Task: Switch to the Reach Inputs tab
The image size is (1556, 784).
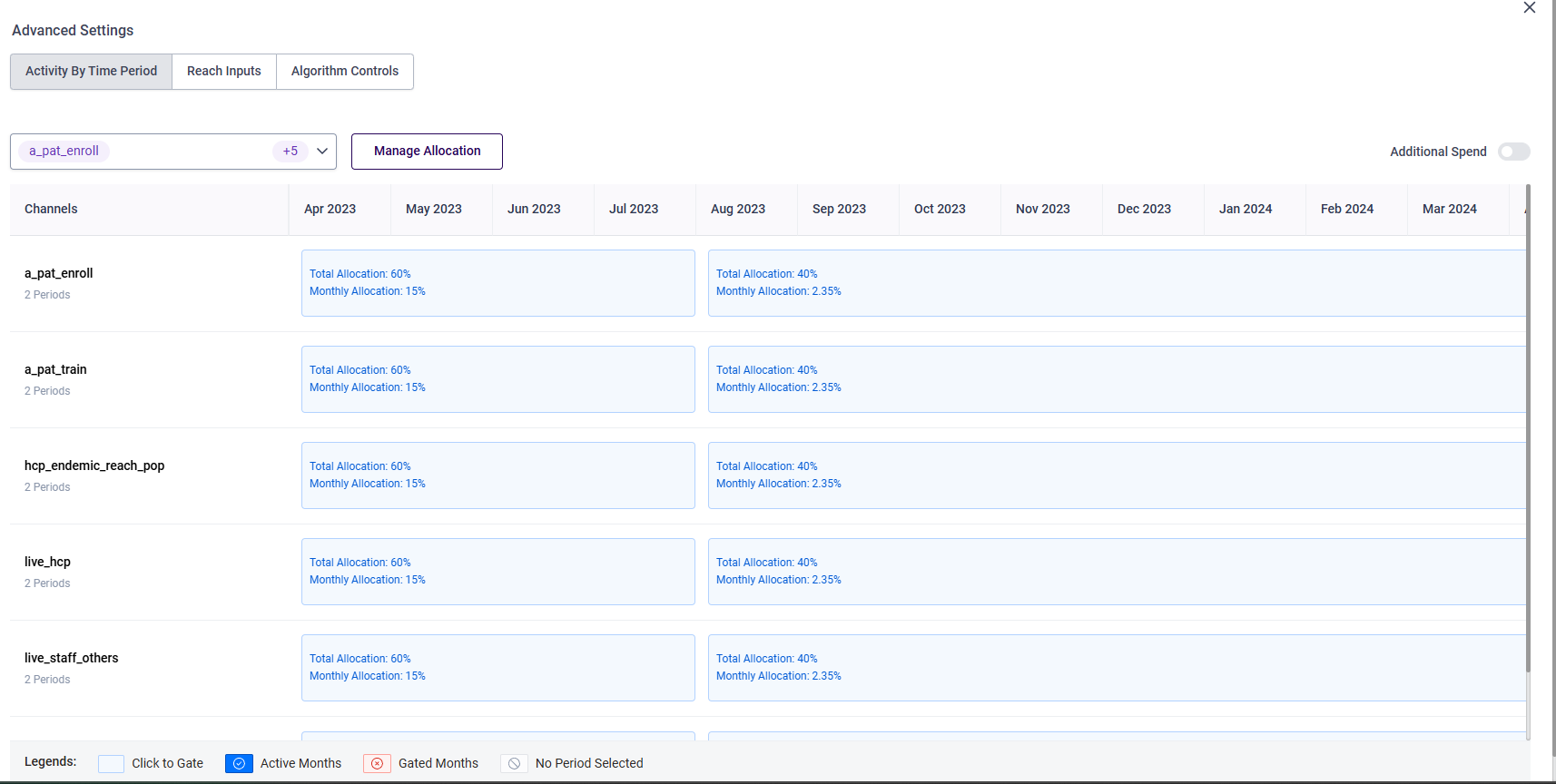Action: (224, 72)
